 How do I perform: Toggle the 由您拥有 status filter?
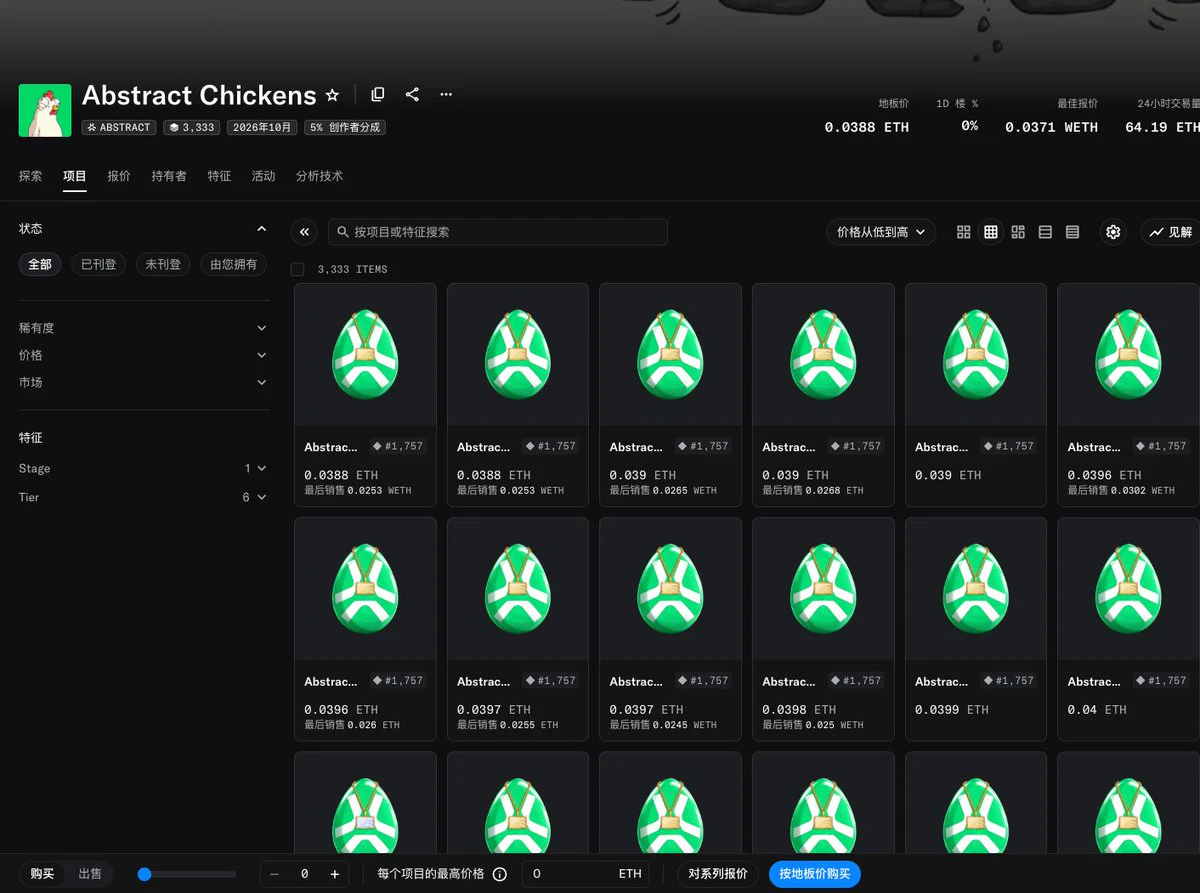(234, 264)
